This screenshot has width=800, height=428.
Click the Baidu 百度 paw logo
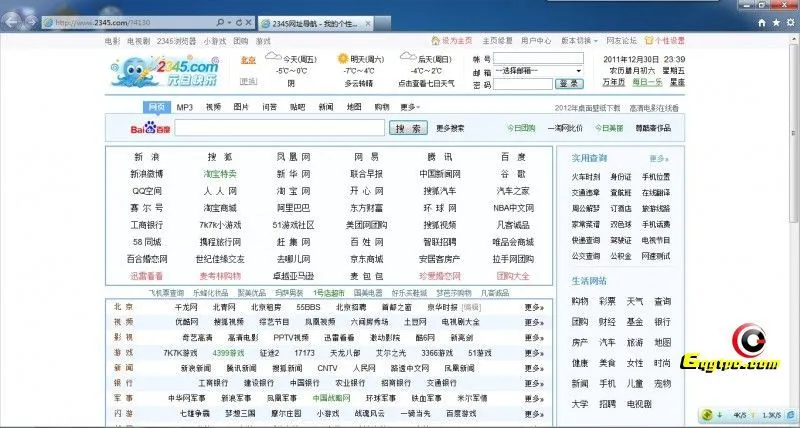point(150,128)
